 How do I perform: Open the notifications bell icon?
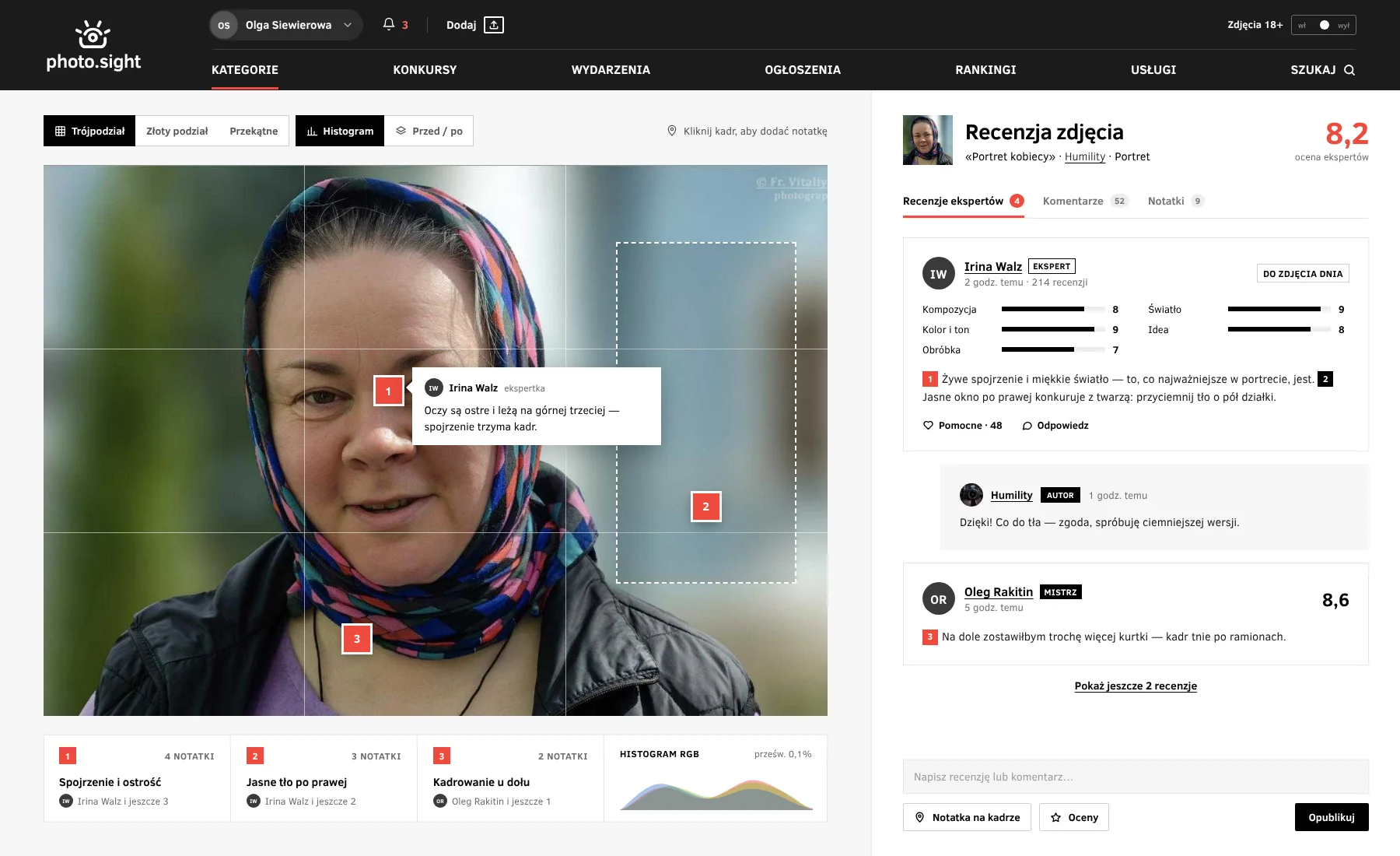[x=389, y=25]
